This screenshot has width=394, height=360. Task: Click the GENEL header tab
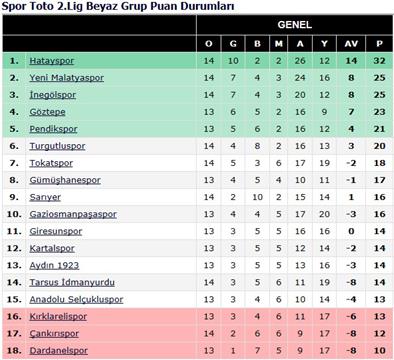point(295,25)
